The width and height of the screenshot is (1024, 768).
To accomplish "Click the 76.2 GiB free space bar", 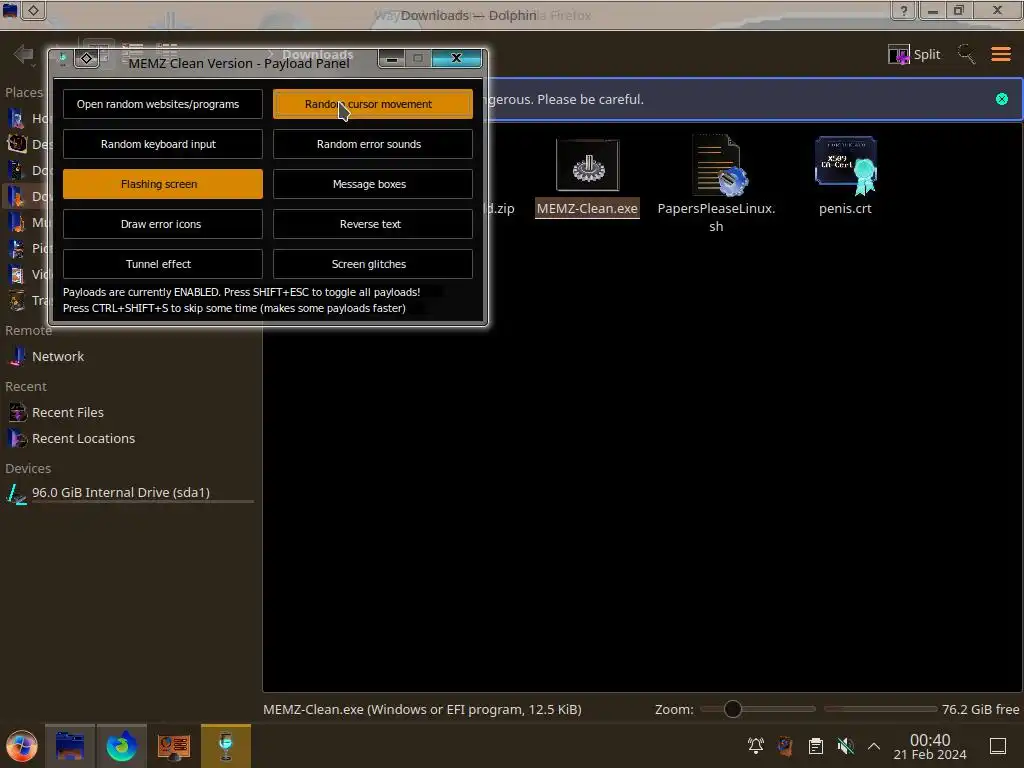I will (880, 709).
